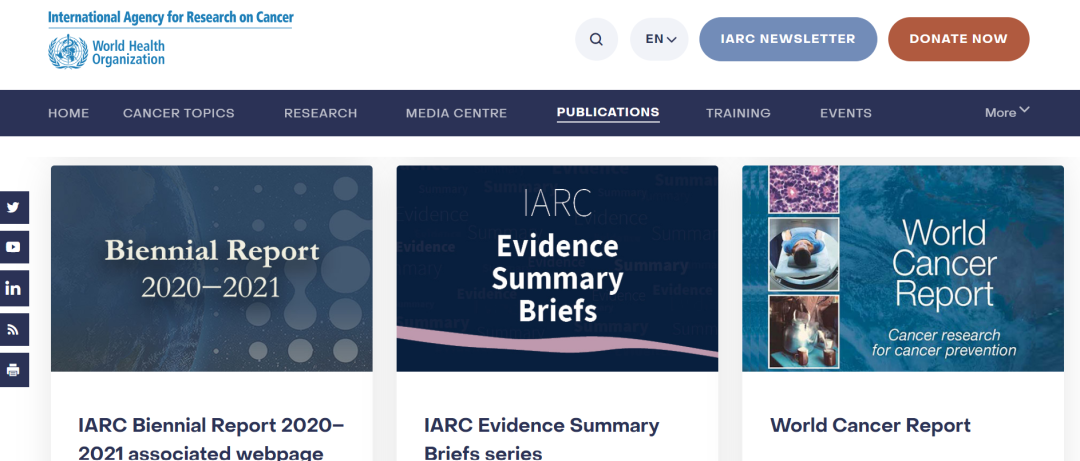
Task: Click the search magnifier icon
Action: pos(596,39)
